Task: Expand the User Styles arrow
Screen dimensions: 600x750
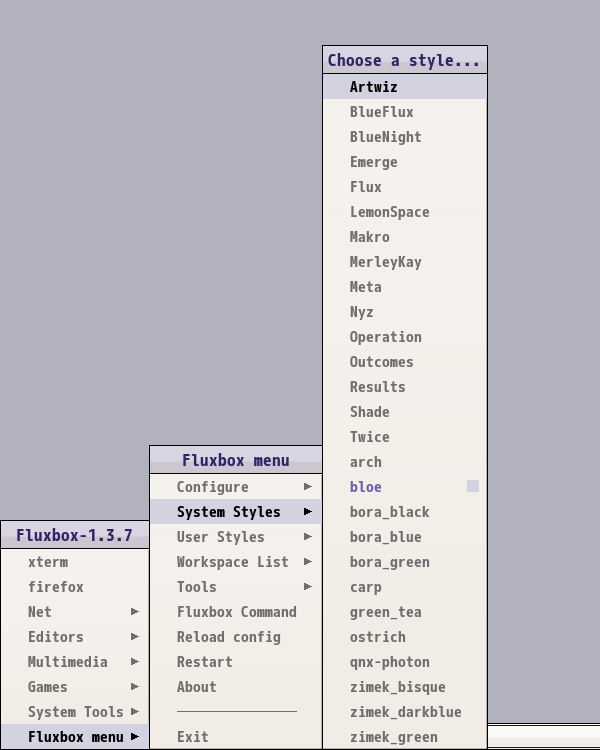Action: tap(308, 537)
